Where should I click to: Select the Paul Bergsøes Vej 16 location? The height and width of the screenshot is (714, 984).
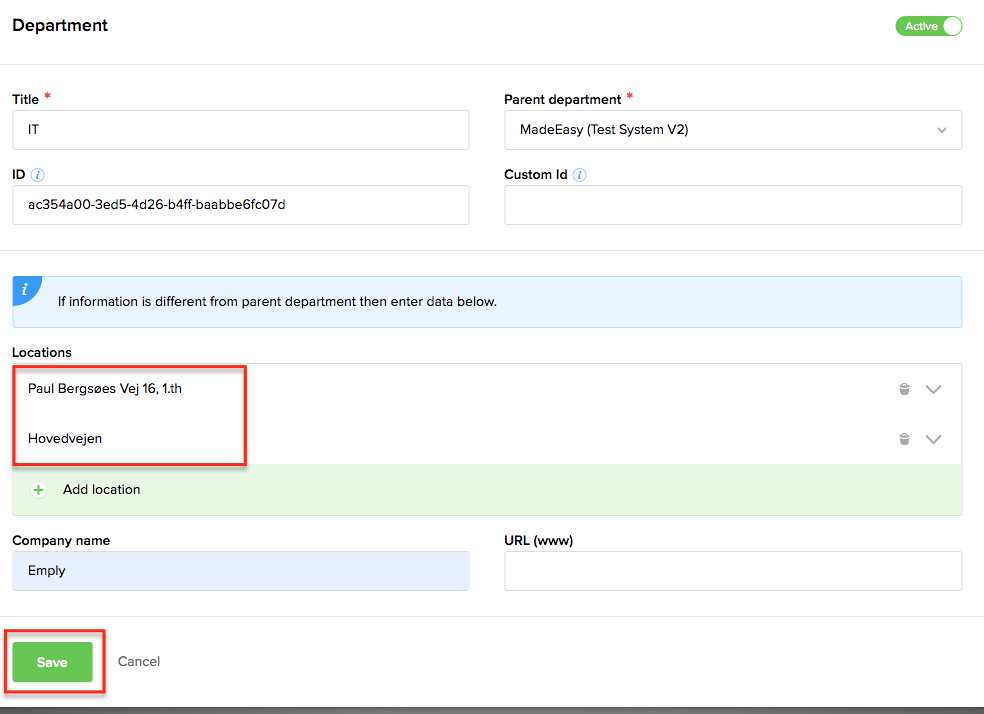point(105,389)
